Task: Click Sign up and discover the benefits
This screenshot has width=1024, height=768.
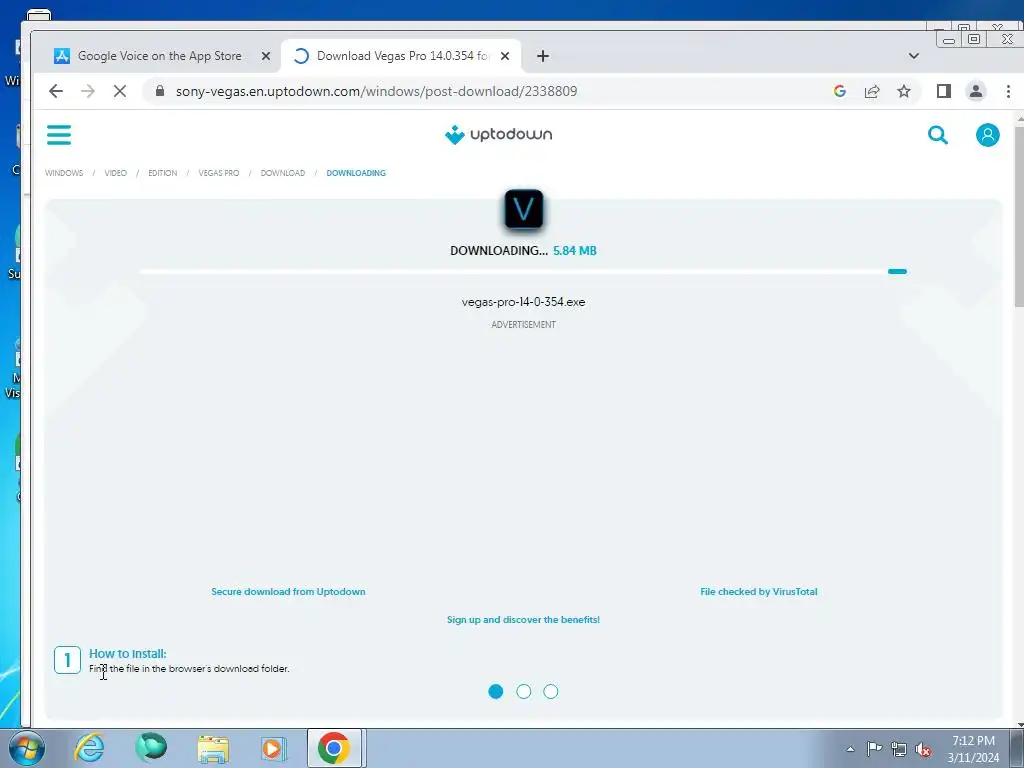Action: click(x=523, y=620)
